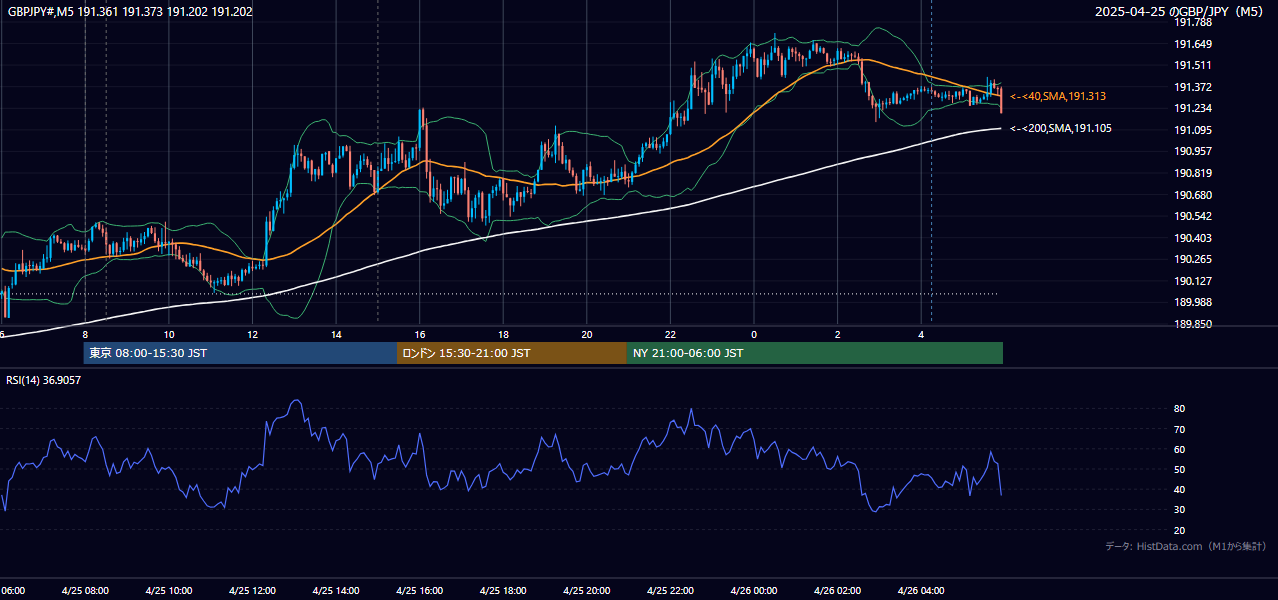Click price axis value 191.649
The height and width of the screenshot is (600, 1278).
pos(1193,44)
